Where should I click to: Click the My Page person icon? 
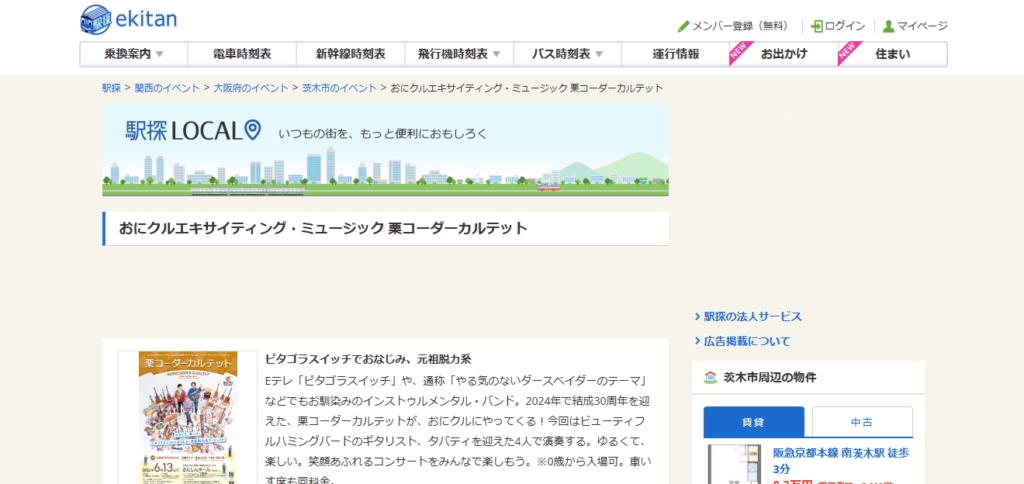tap(888, 26)
